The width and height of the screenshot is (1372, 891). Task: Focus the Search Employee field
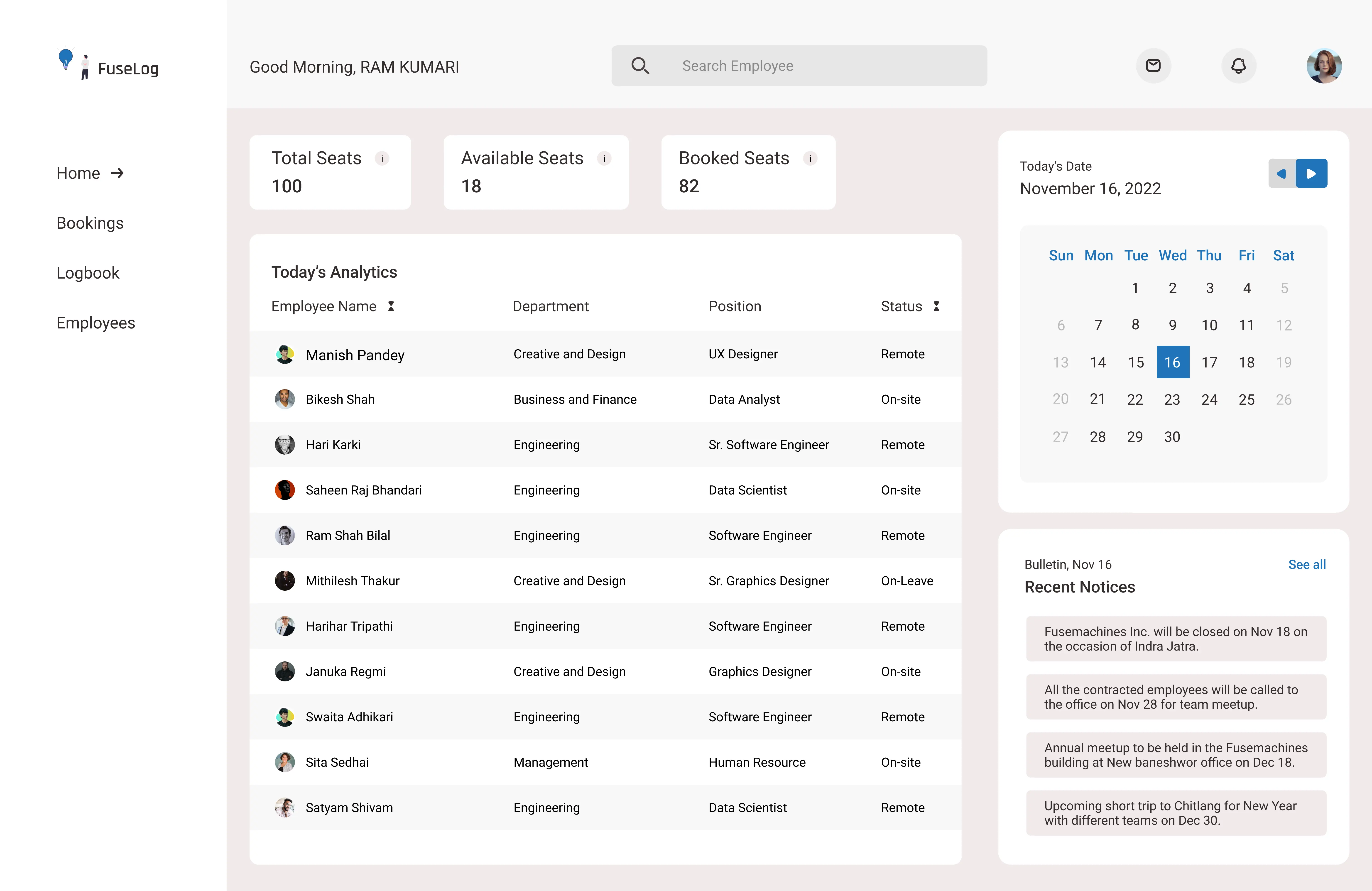coord(799,66)
